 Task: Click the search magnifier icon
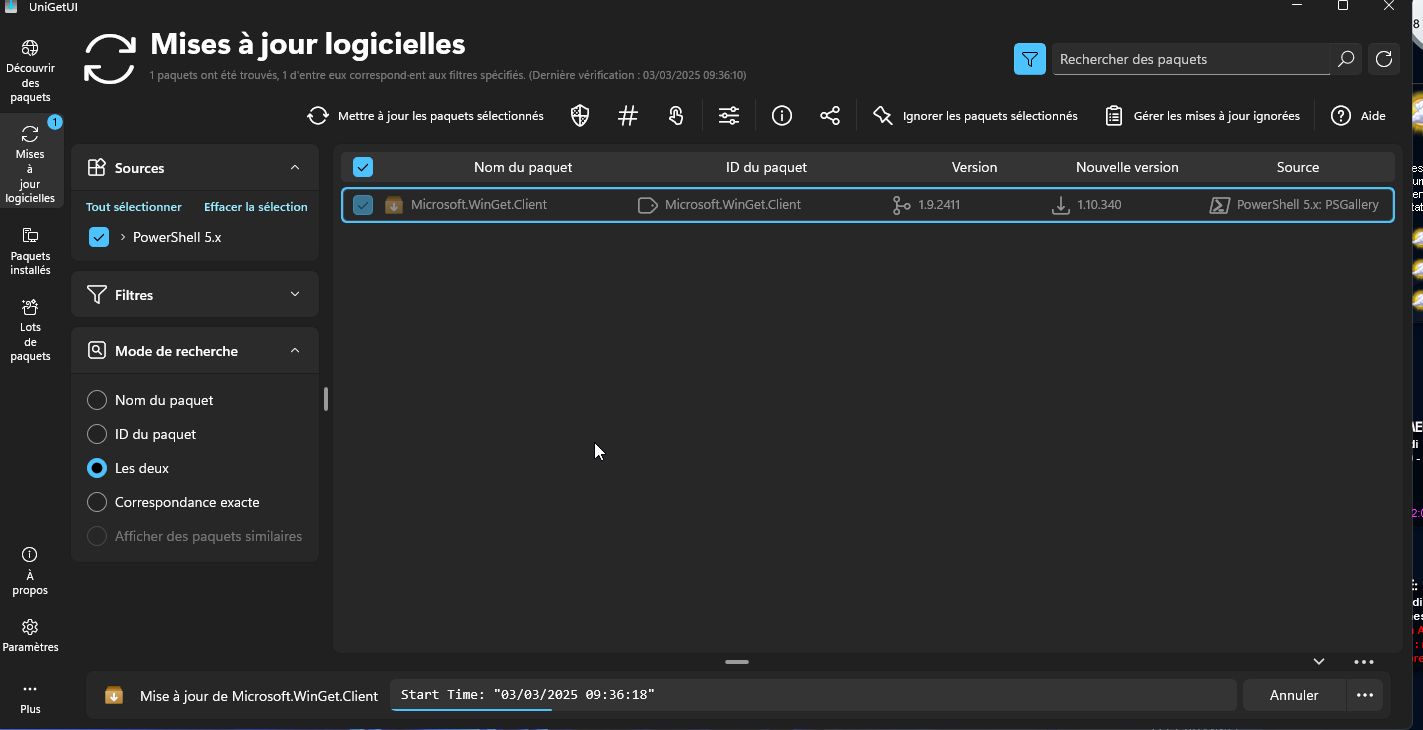pos(1346,59)
